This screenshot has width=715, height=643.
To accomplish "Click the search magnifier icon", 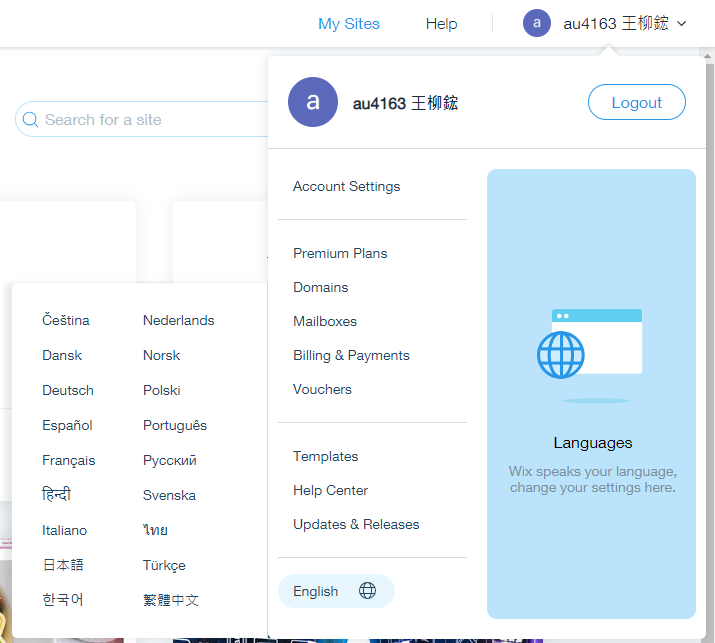I will coord(30,119).
